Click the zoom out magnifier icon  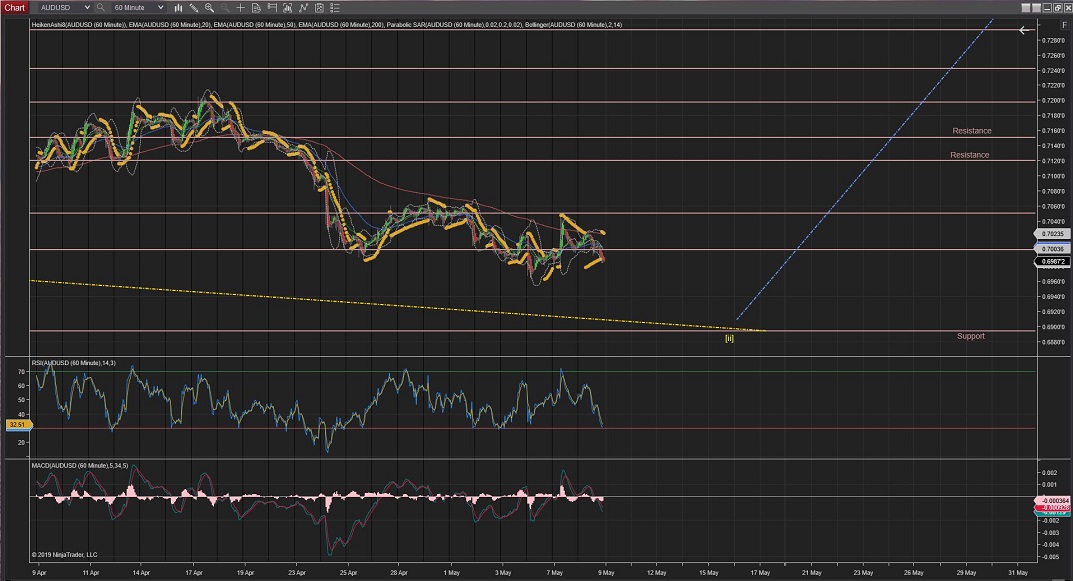225,7
